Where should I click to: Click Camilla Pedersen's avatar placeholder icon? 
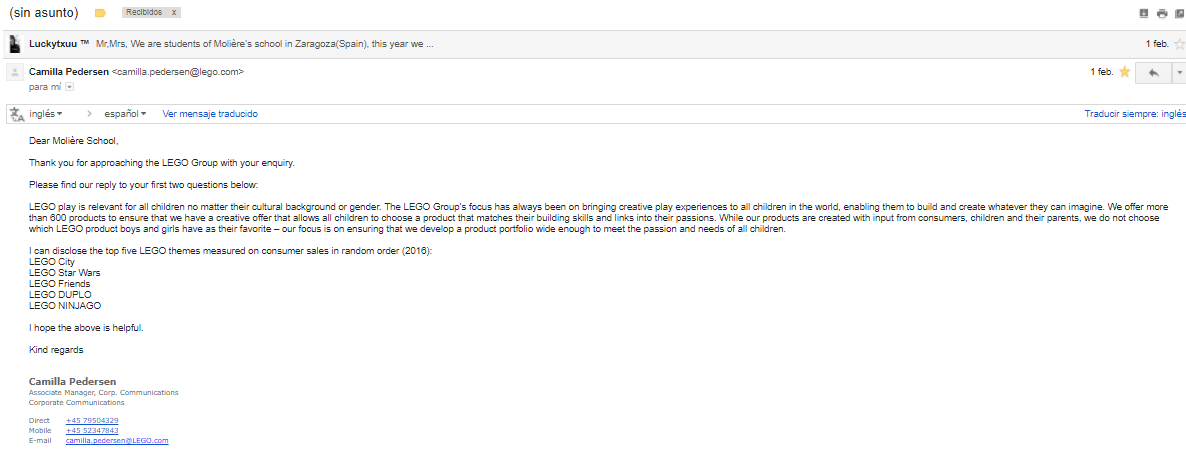[15, 72]
